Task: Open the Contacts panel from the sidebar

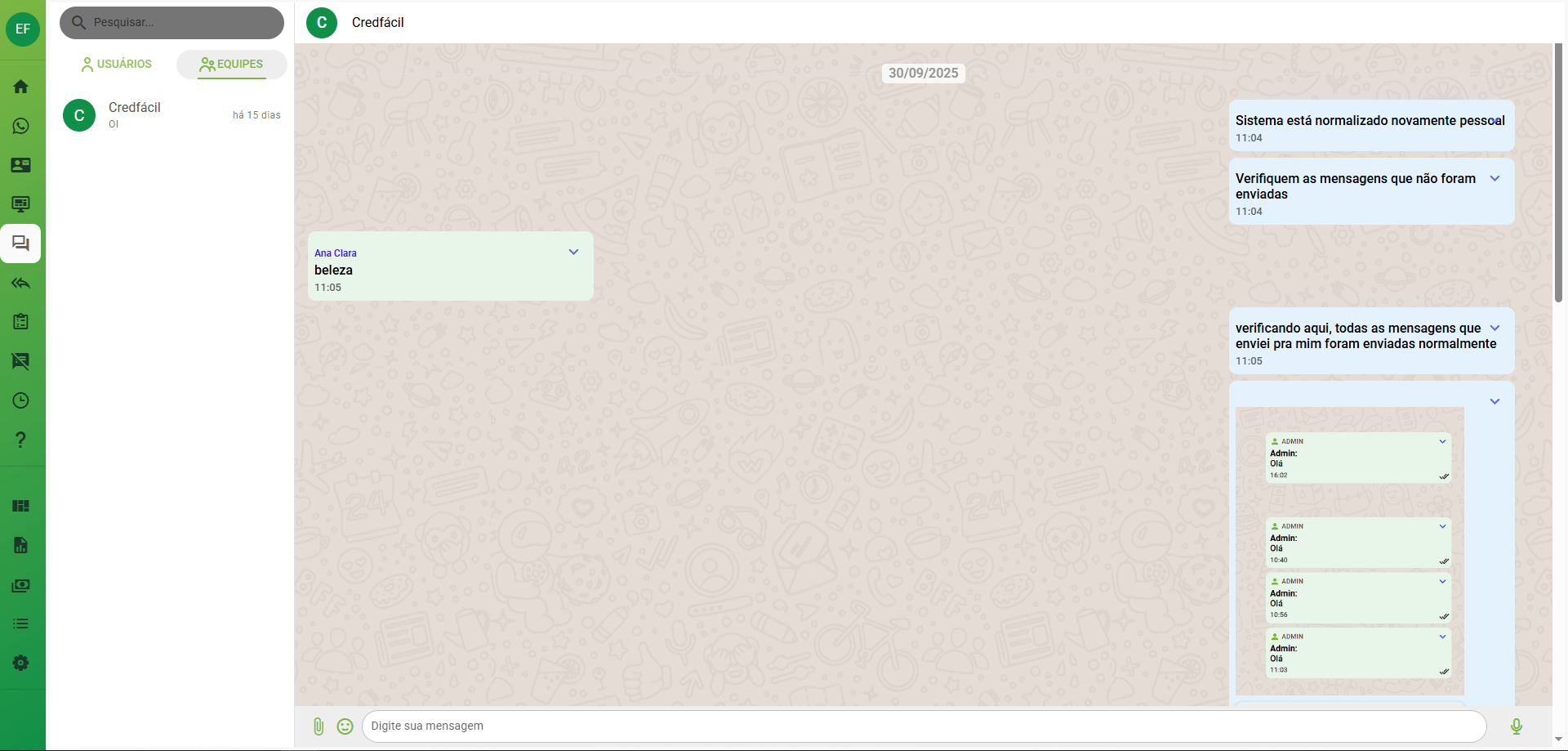Action: tap(20, 165)
